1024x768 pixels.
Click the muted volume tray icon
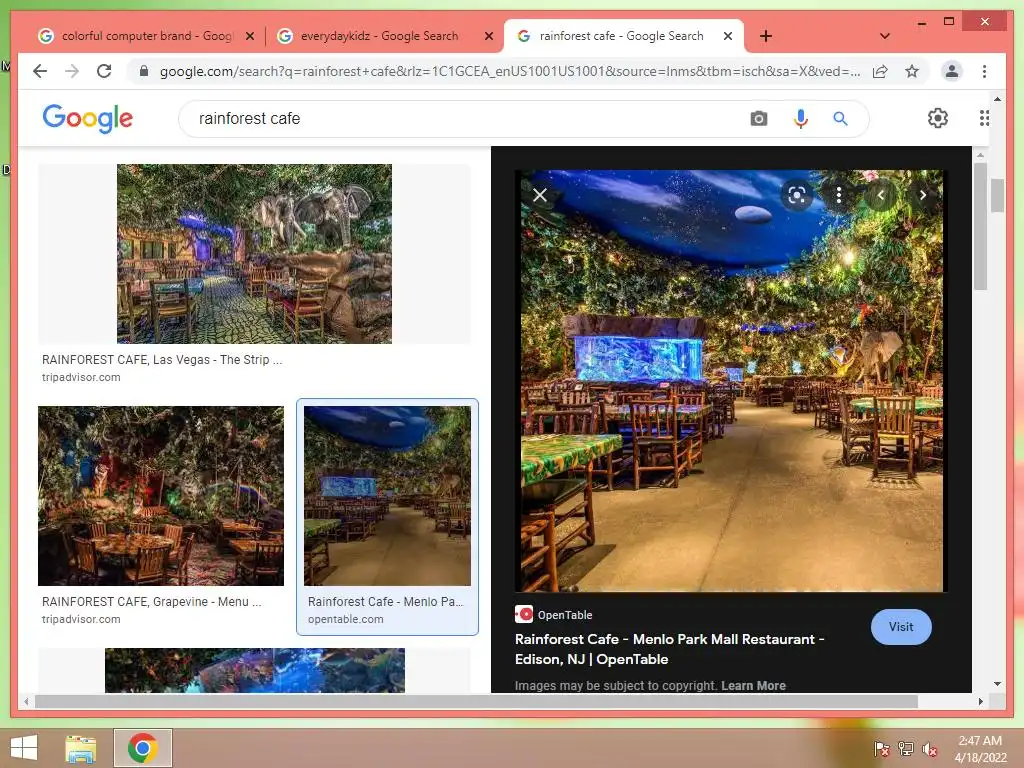(x=930, y=749)
